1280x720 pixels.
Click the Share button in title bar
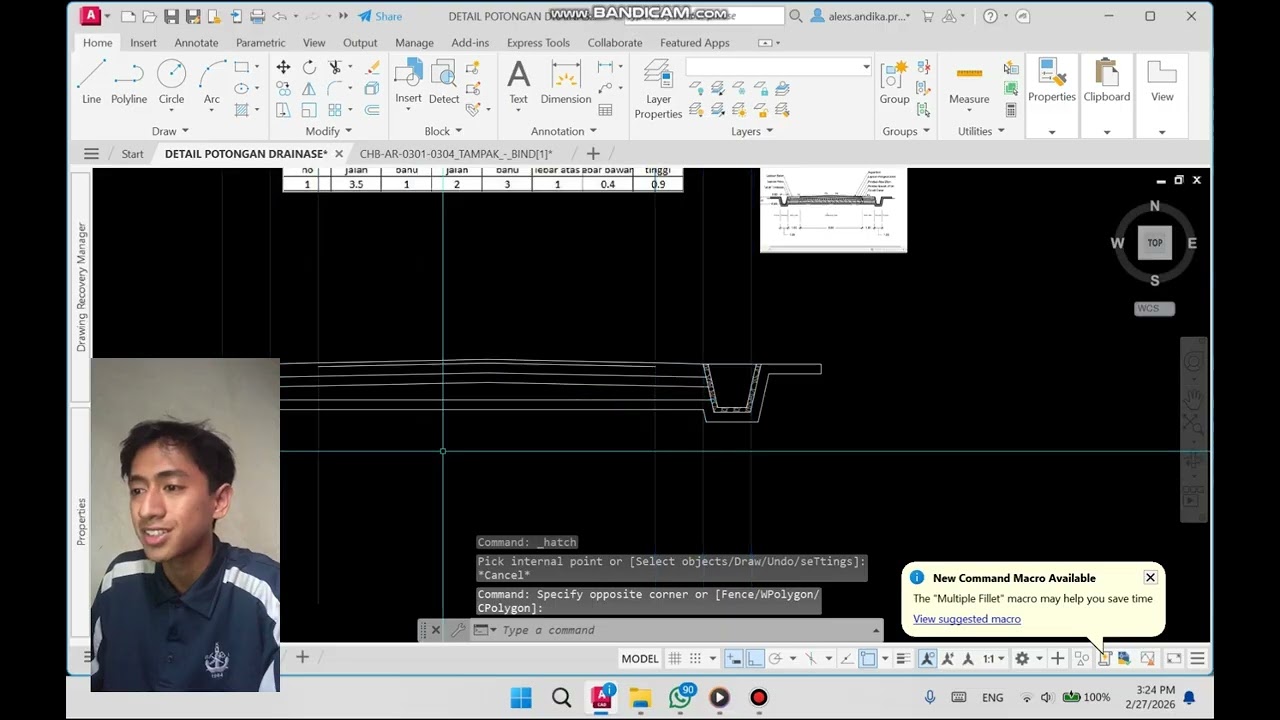(x=380, y=16)
